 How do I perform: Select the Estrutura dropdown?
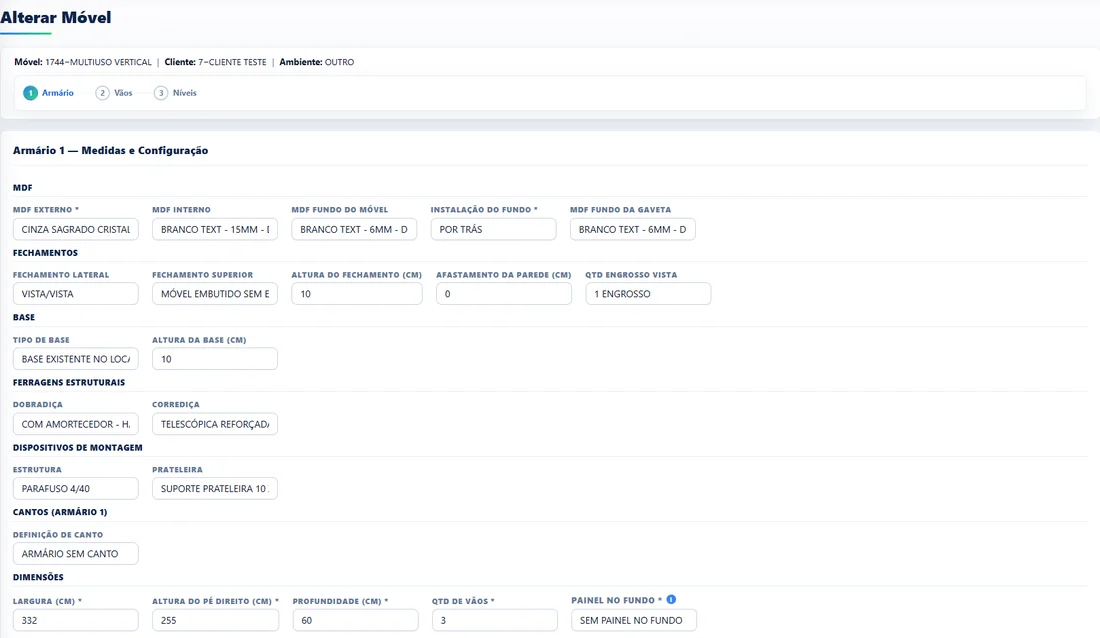(x=76, y=489)
